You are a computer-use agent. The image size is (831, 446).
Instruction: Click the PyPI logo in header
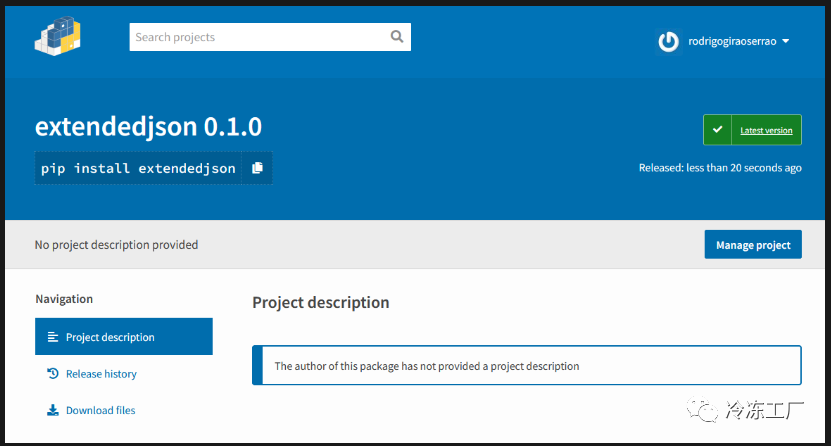pyautogui.click(x=58, y=36)
